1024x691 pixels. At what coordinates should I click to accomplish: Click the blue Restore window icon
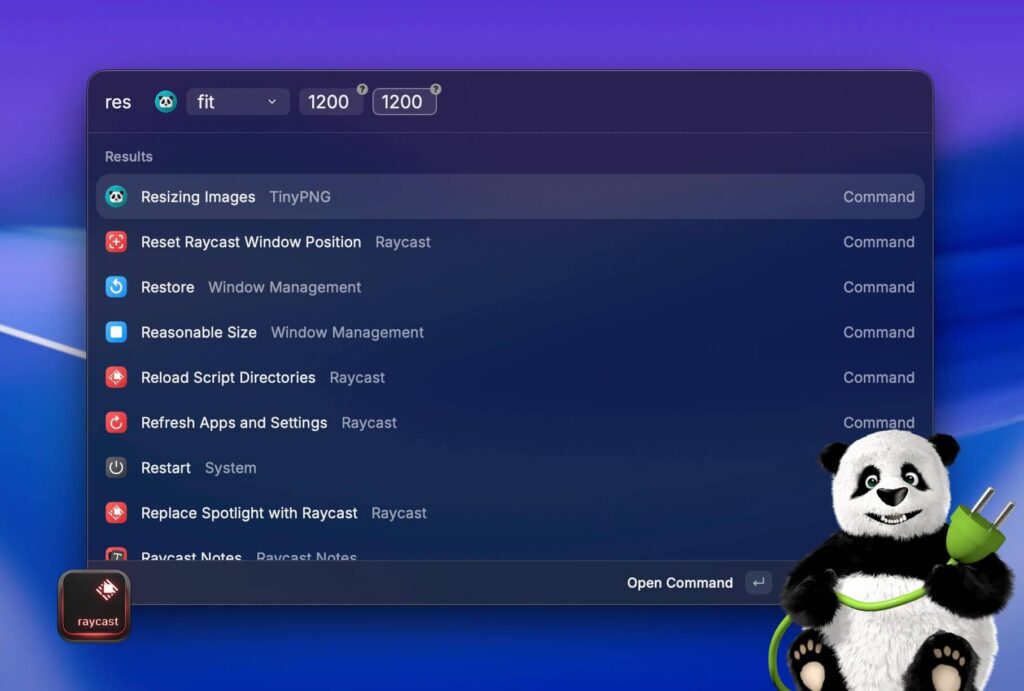point(116,287)
